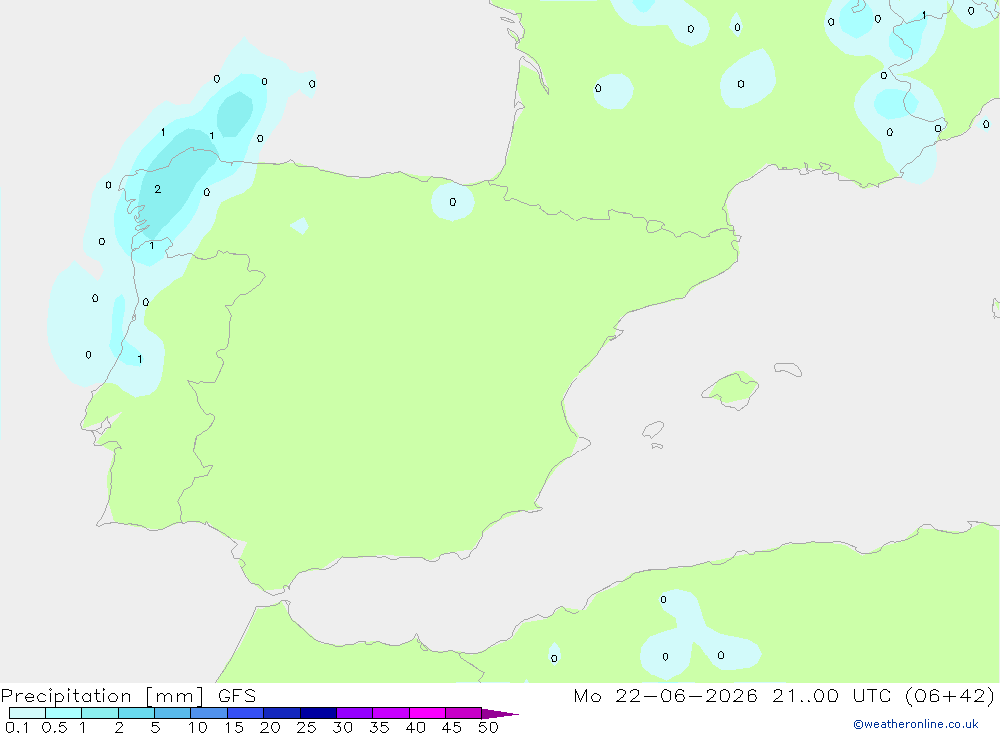Click the '2' precipitation value over Galicia
Image resolution: width=1000 pixels, height=733 pixels.
tap(158, 189)
